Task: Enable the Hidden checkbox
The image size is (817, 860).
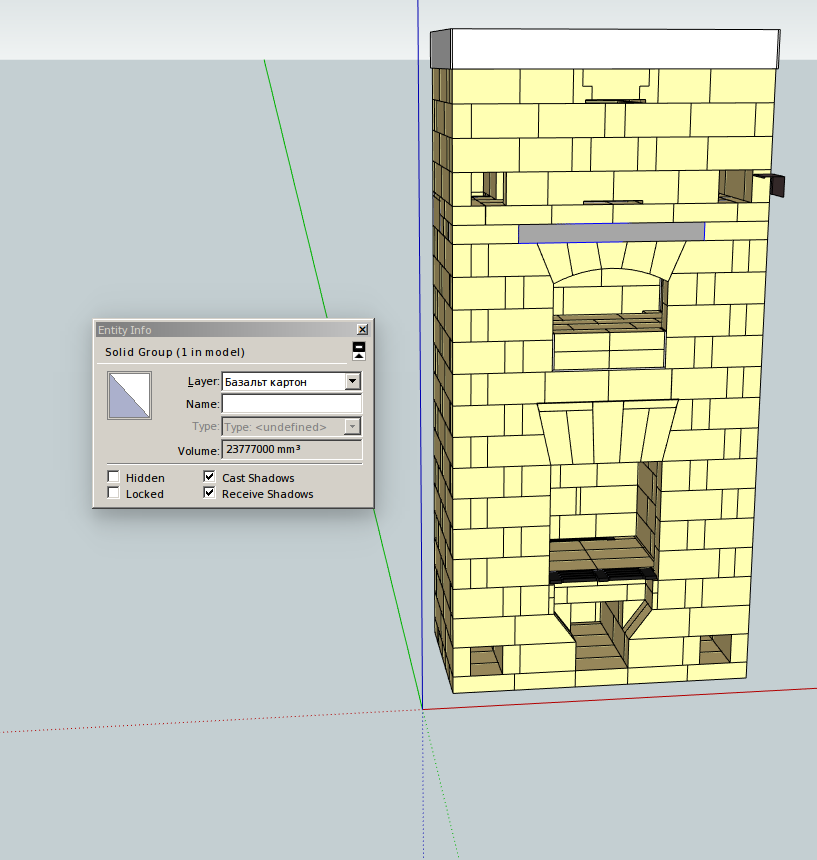Action: point(114,478)
